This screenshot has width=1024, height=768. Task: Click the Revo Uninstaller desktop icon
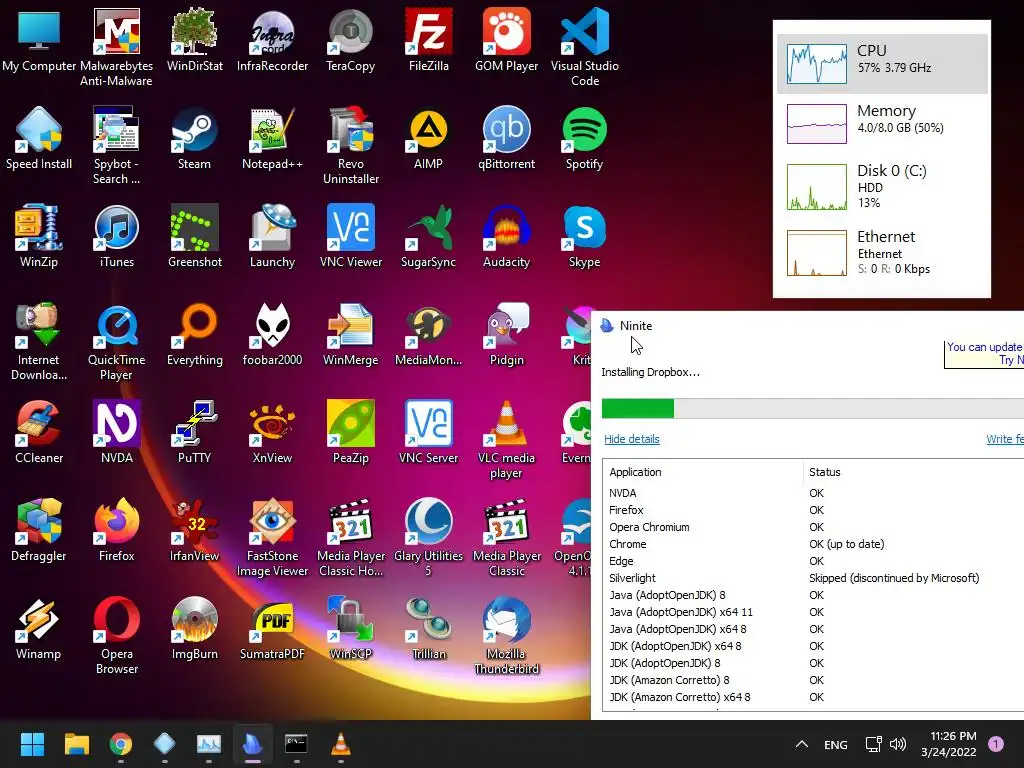[x=351, y=144]
